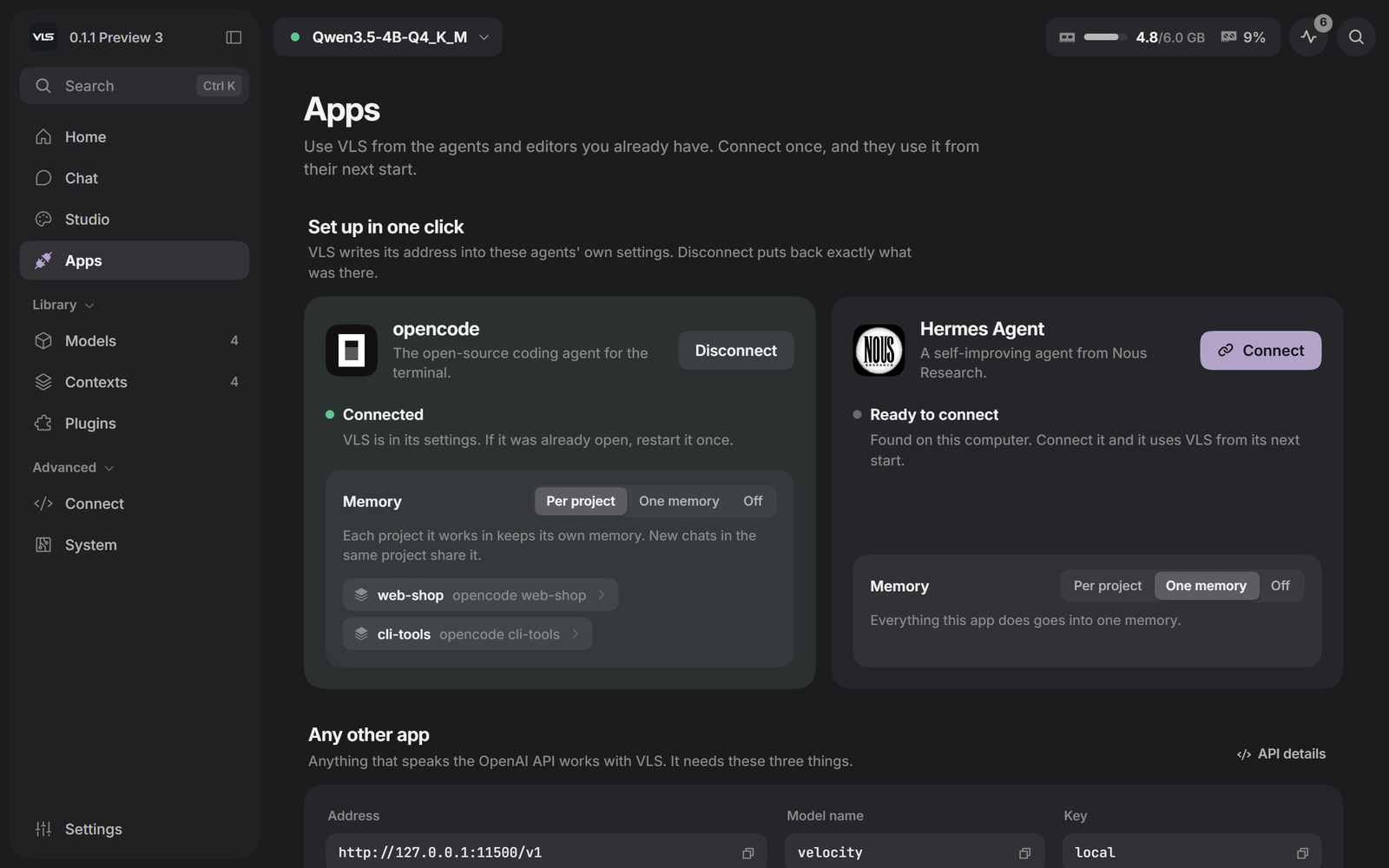Click the opencode app logo
The image size is (1389, 868).
(x=352, y=351)
